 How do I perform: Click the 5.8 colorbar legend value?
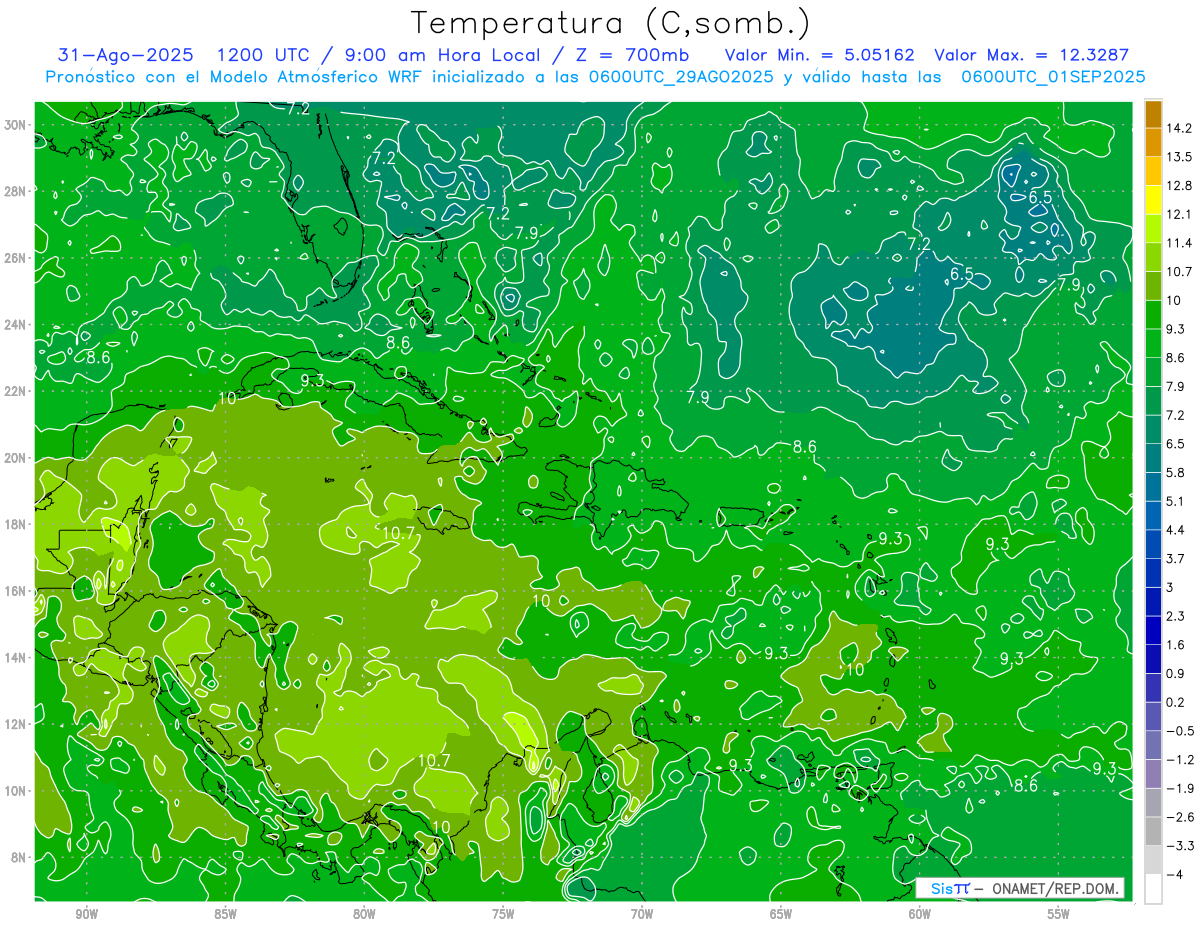point(1176,473)
